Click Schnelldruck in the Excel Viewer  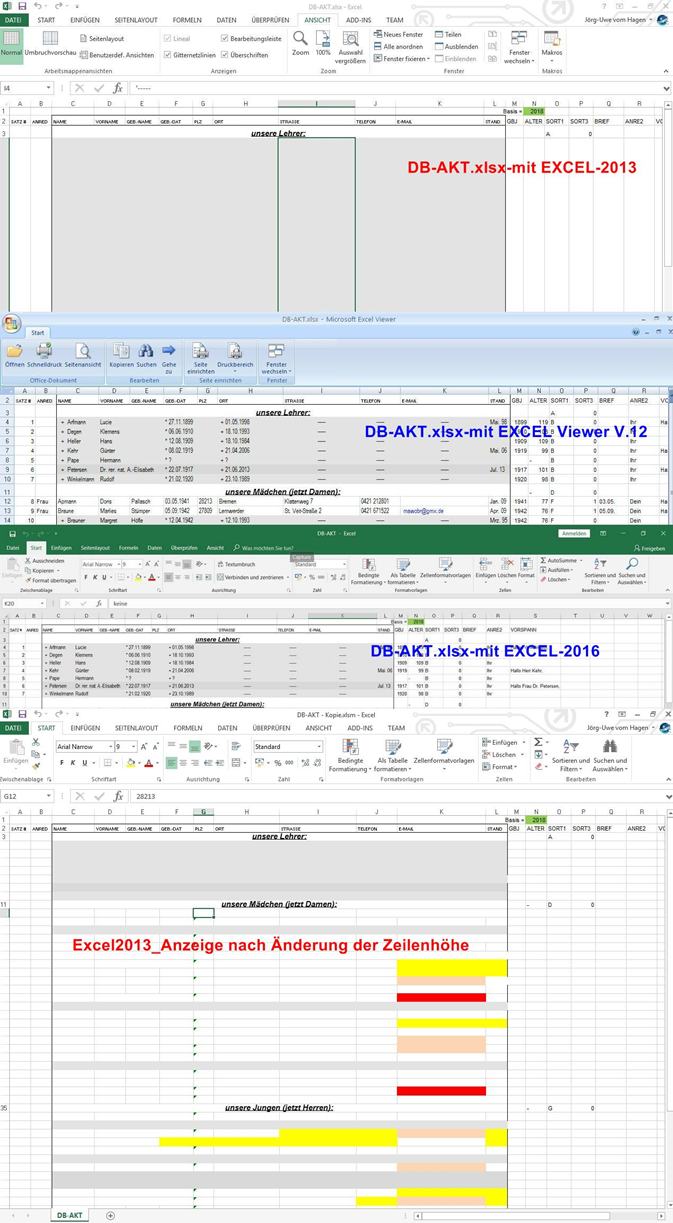[45, 356]
